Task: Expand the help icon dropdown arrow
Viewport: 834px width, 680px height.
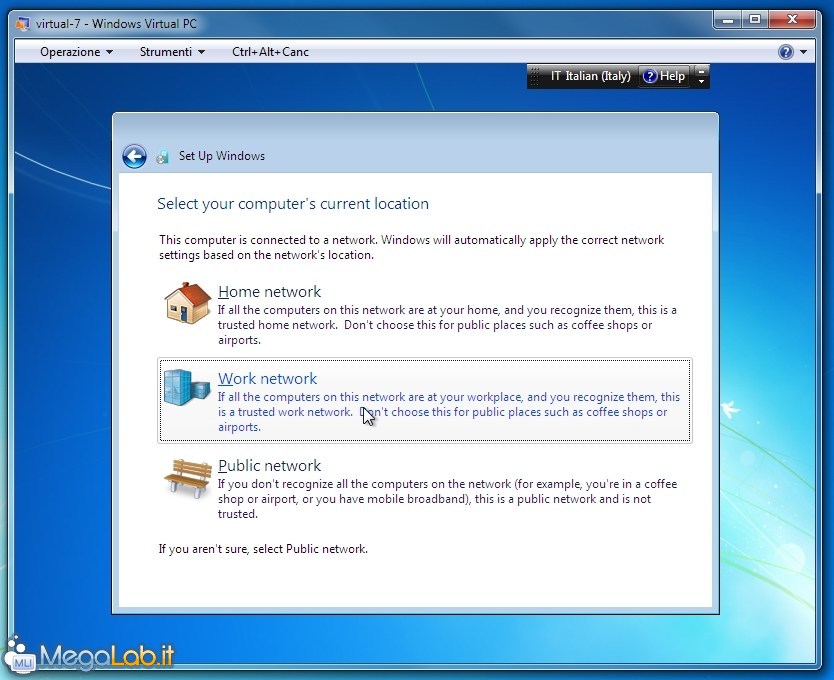Action: 803,52
